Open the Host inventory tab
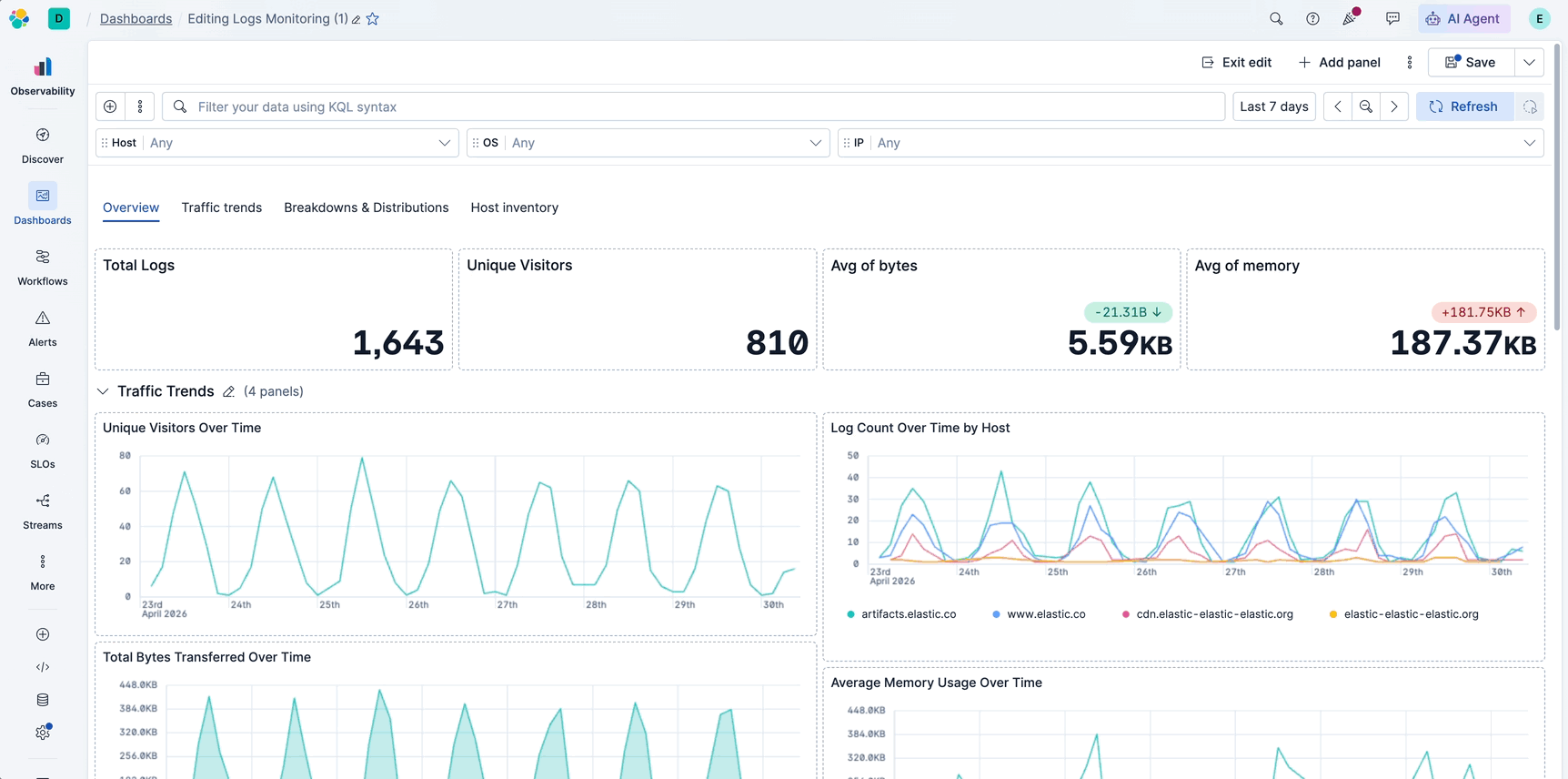This screenshot has width=1568, height=779. click(x=515, y=207)
